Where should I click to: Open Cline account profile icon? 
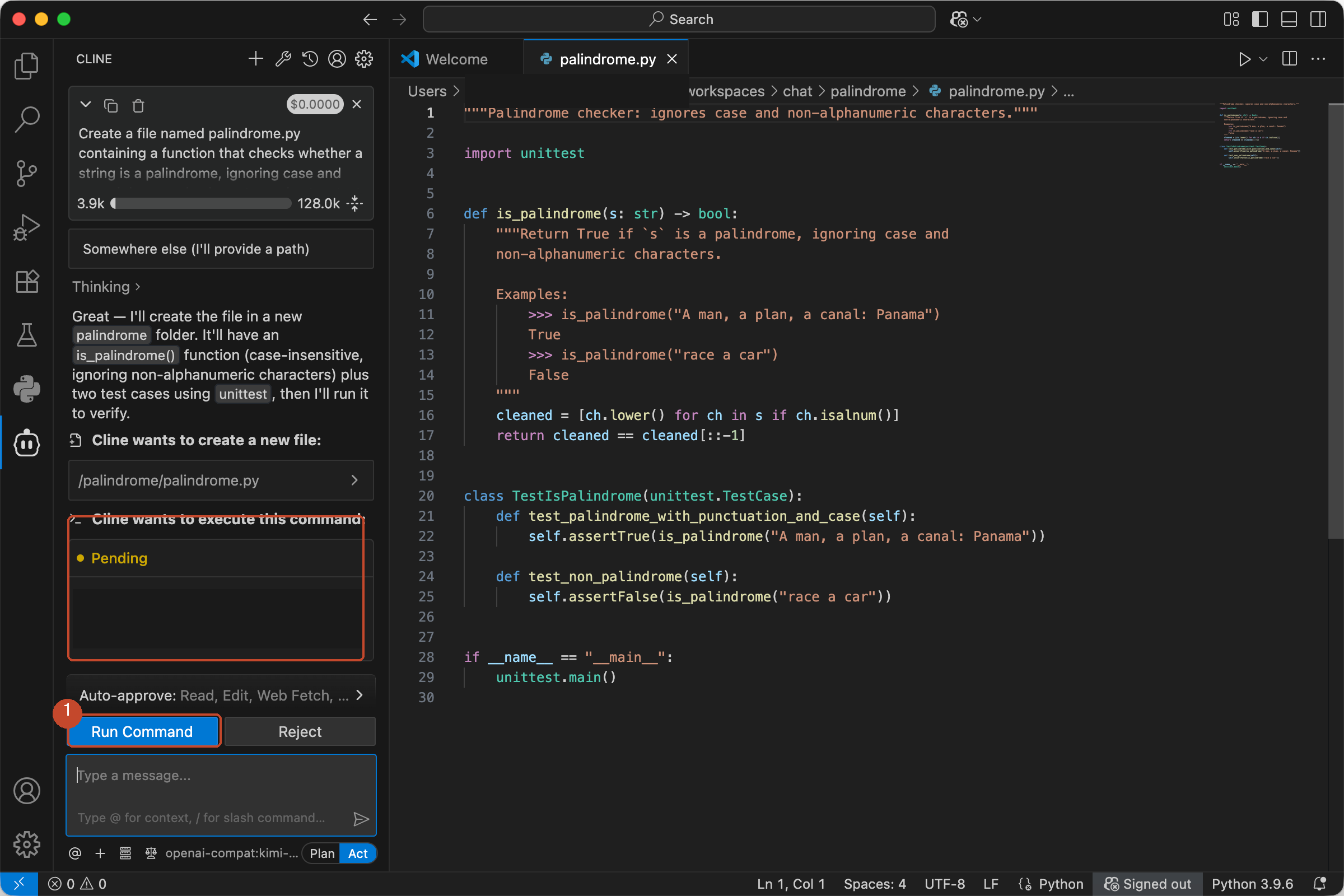pos(337,59)
